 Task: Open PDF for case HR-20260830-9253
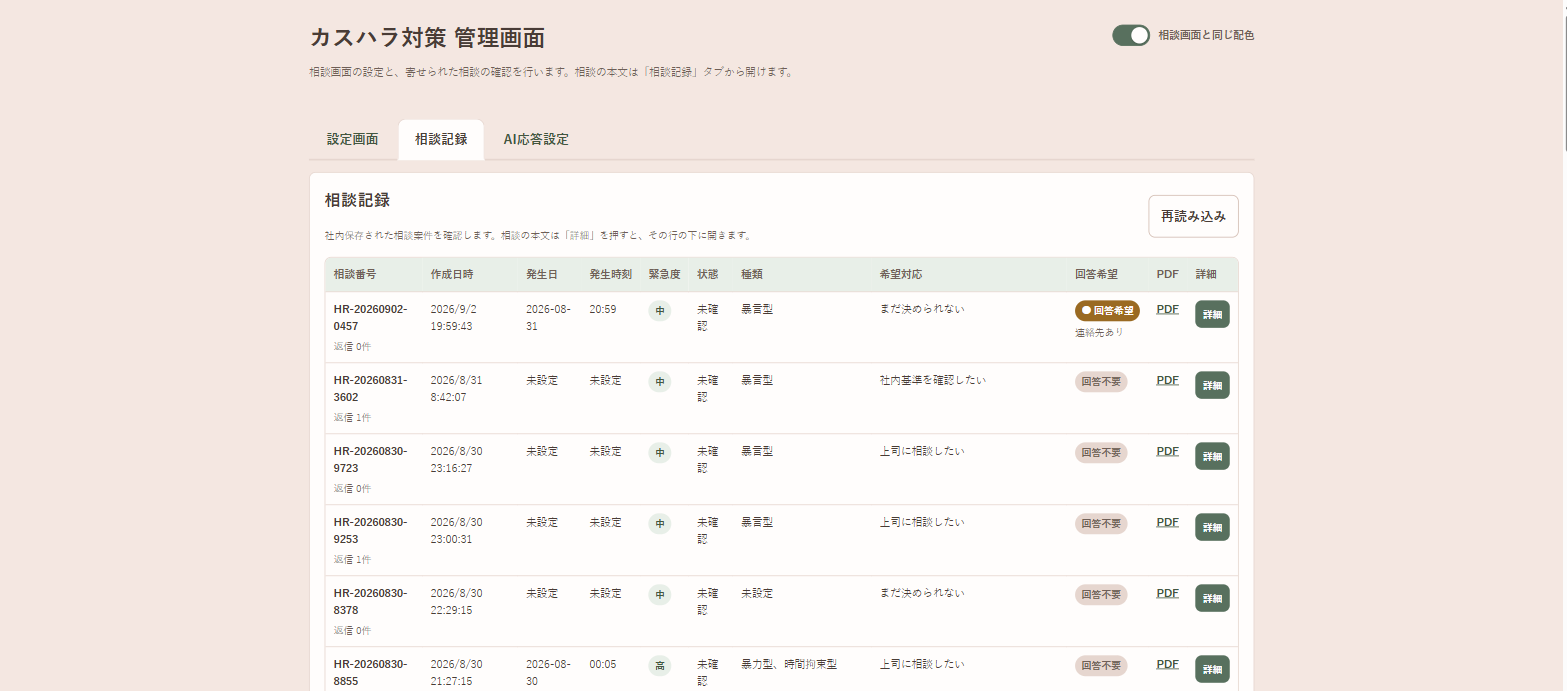[x=1167, y=523]
